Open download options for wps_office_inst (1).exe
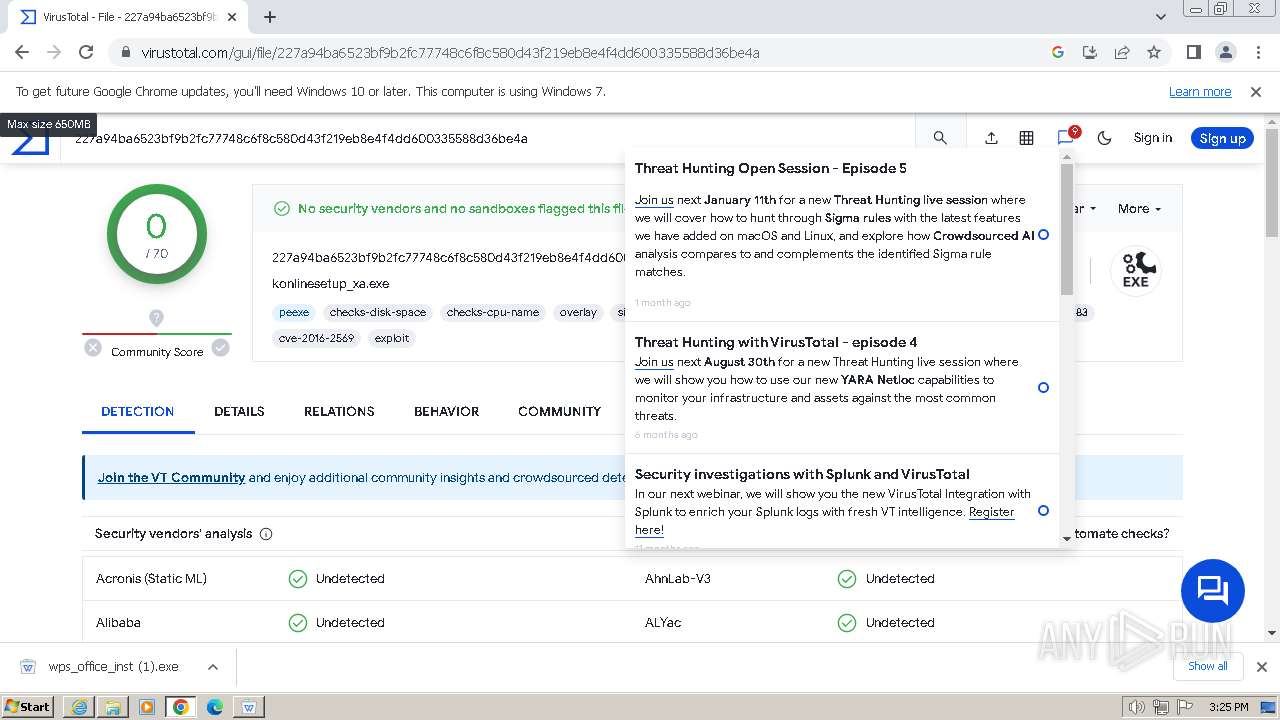The image size is (1280, 720). point(213,667)
